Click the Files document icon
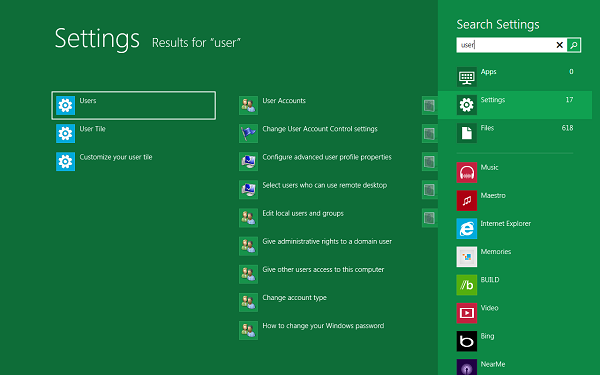 pyautogui.click(x=466, y=133)
